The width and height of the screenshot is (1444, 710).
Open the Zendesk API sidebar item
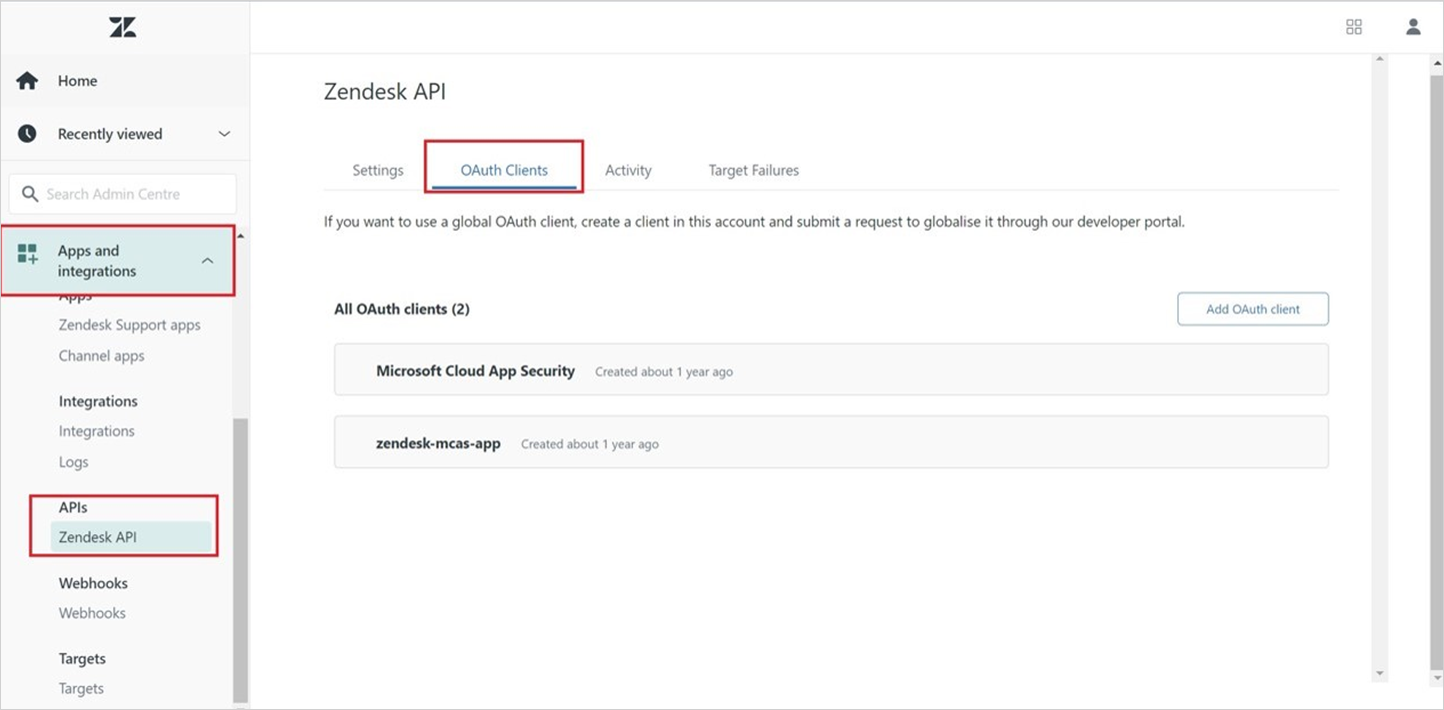(x=98, y=537)
